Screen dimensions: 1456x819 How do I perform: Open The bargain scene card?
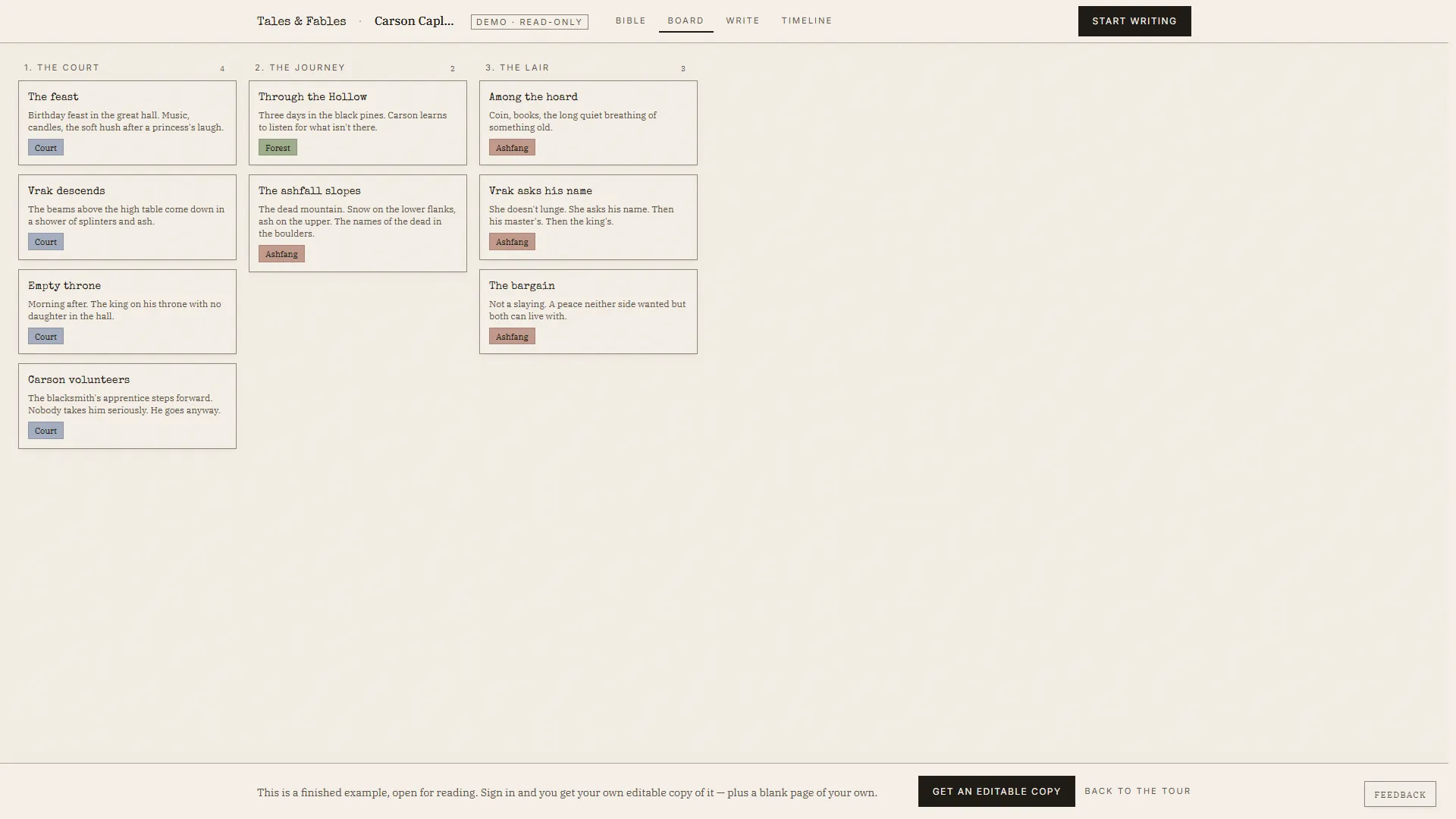click(588, 312)
